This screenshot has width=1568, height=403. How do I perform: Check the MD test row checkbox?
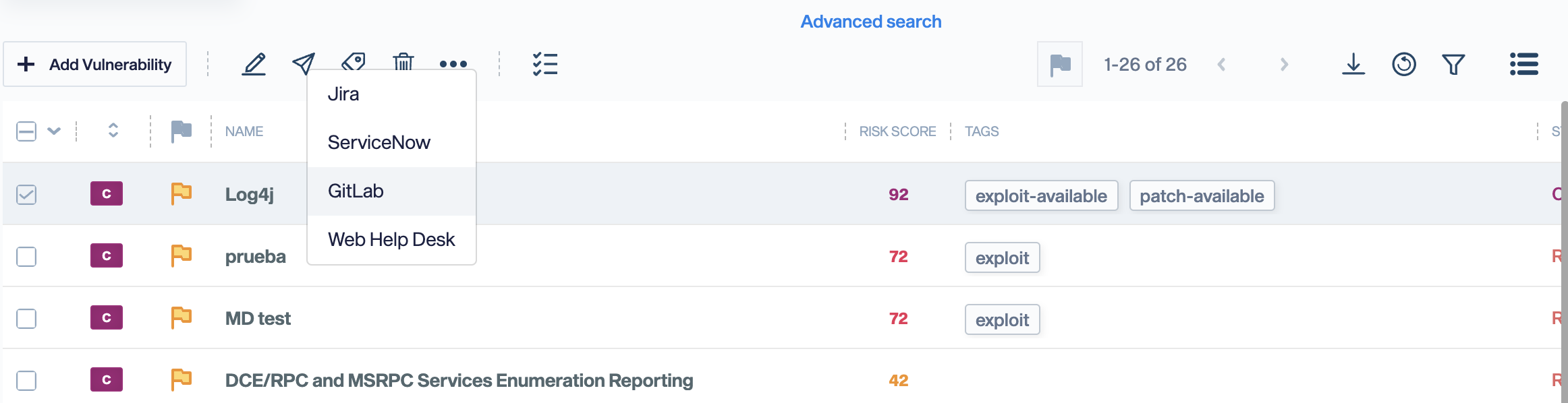pyautogui.click(x=26, y=319)
